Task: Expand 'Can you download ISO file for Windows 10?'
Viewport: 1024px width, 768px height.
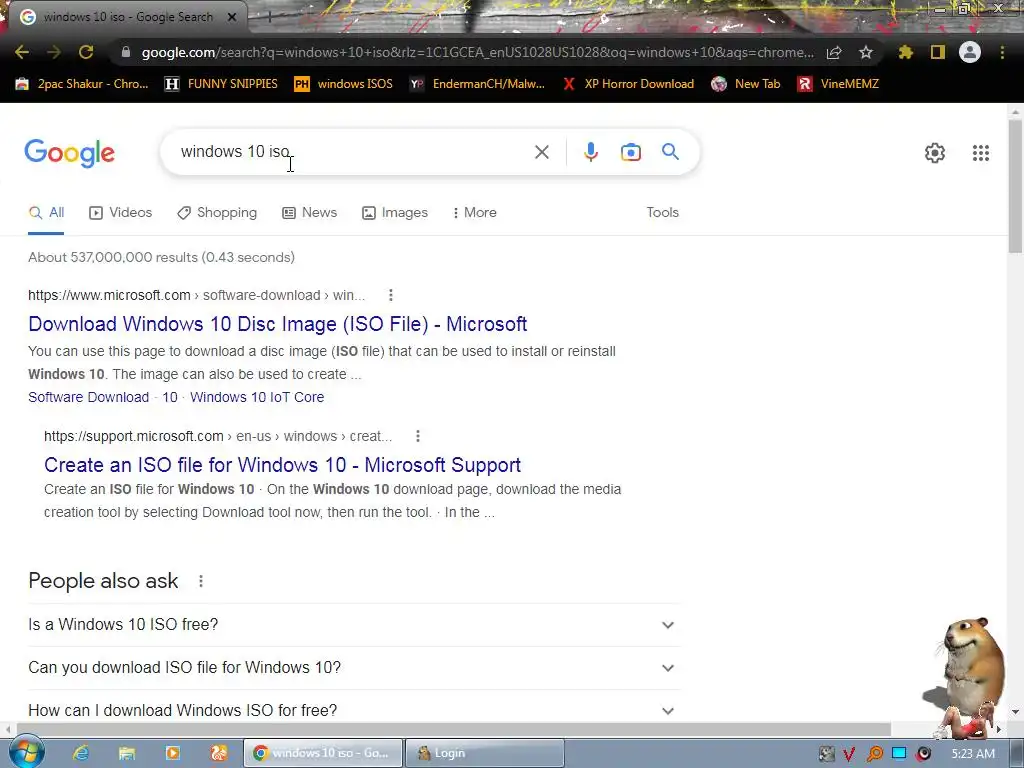Action: point(354,667)
